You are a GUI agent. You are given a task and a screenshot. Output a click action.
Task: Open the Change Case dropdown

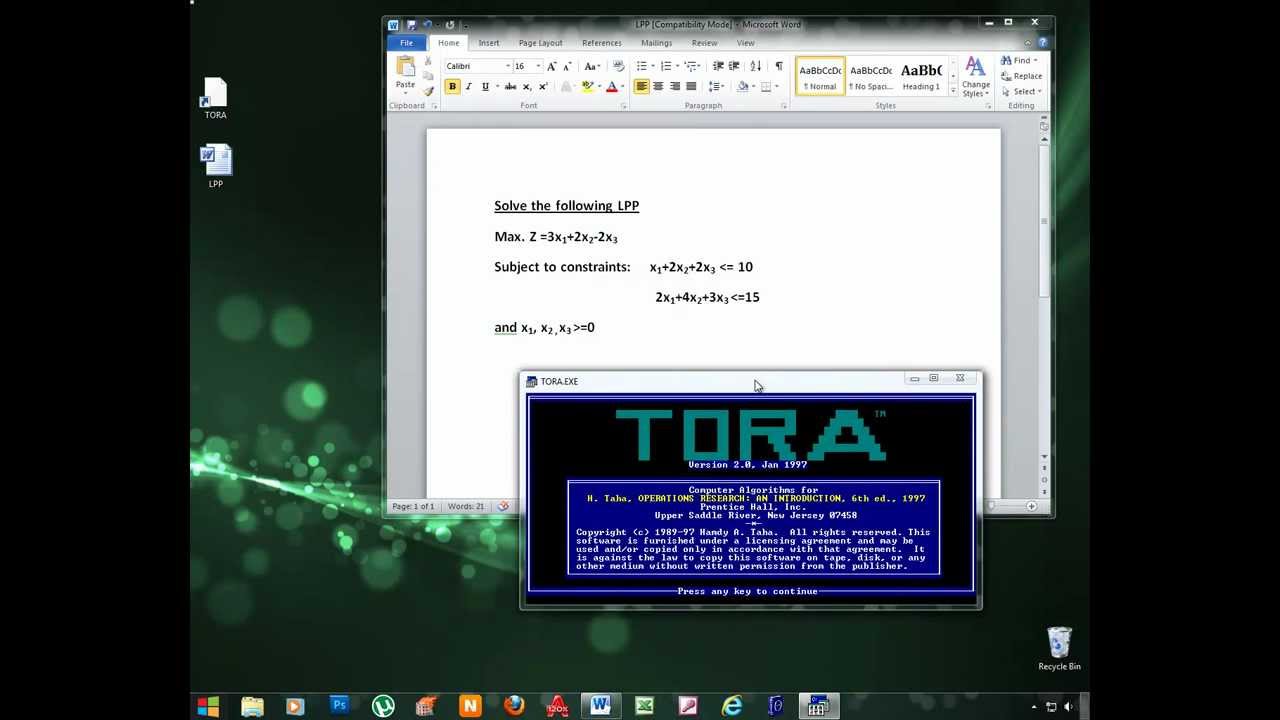click(592, 66)
